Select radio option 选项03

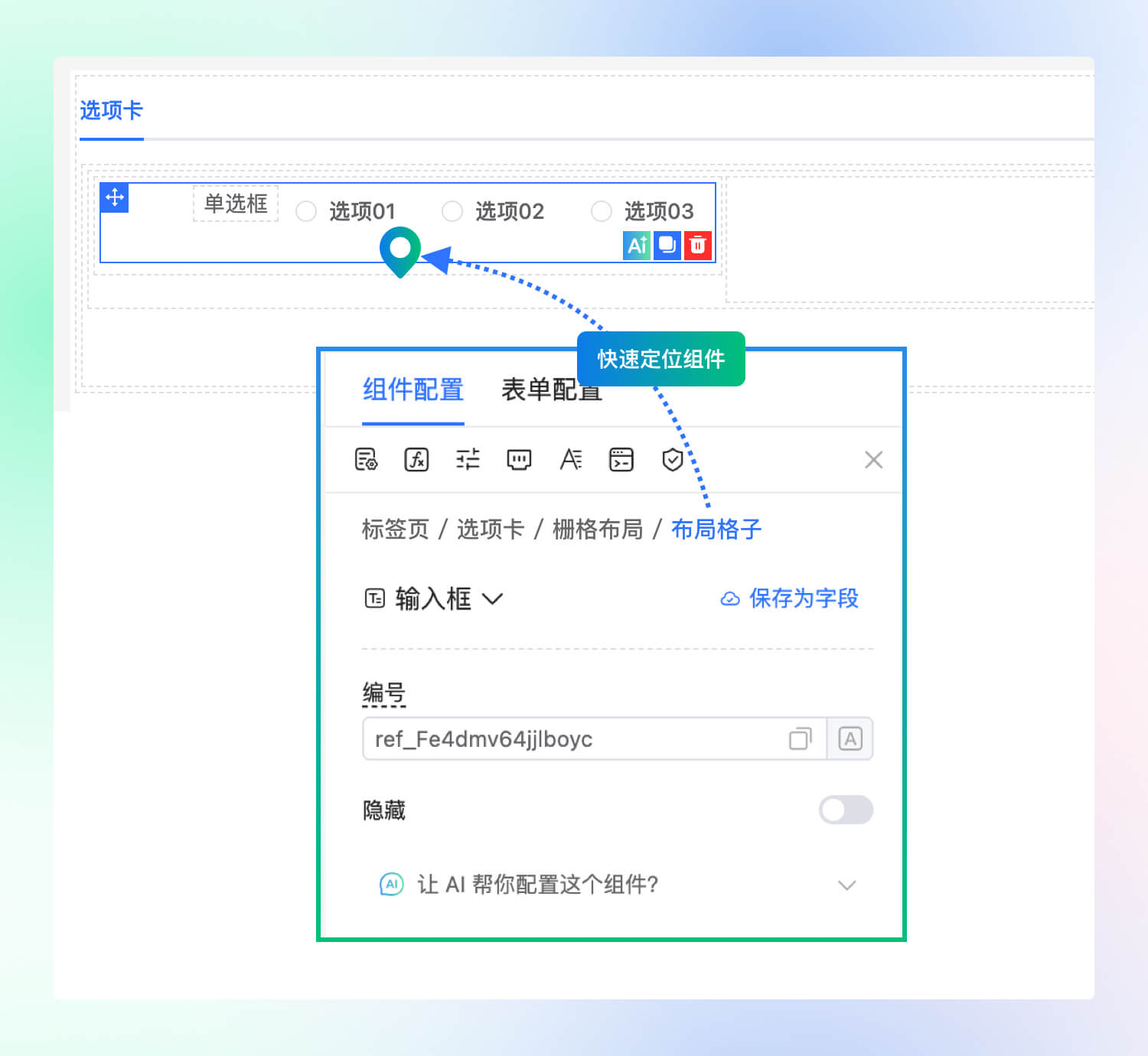click(602, 211)
